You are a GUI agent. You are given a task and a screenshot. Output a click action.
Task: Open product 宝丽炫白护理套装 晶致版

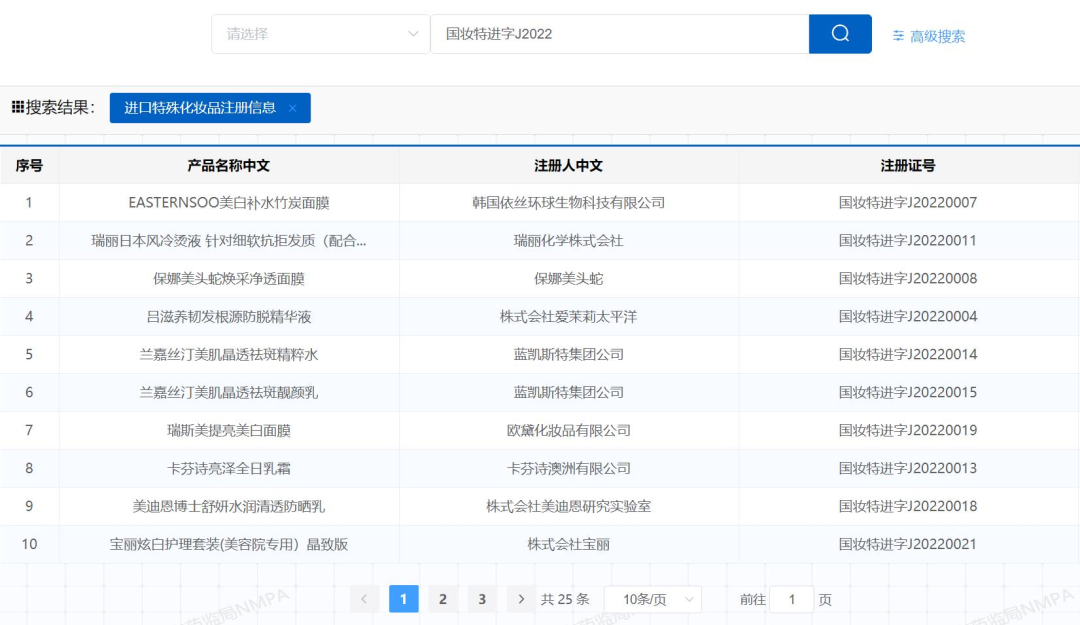[x=229, y=544]
